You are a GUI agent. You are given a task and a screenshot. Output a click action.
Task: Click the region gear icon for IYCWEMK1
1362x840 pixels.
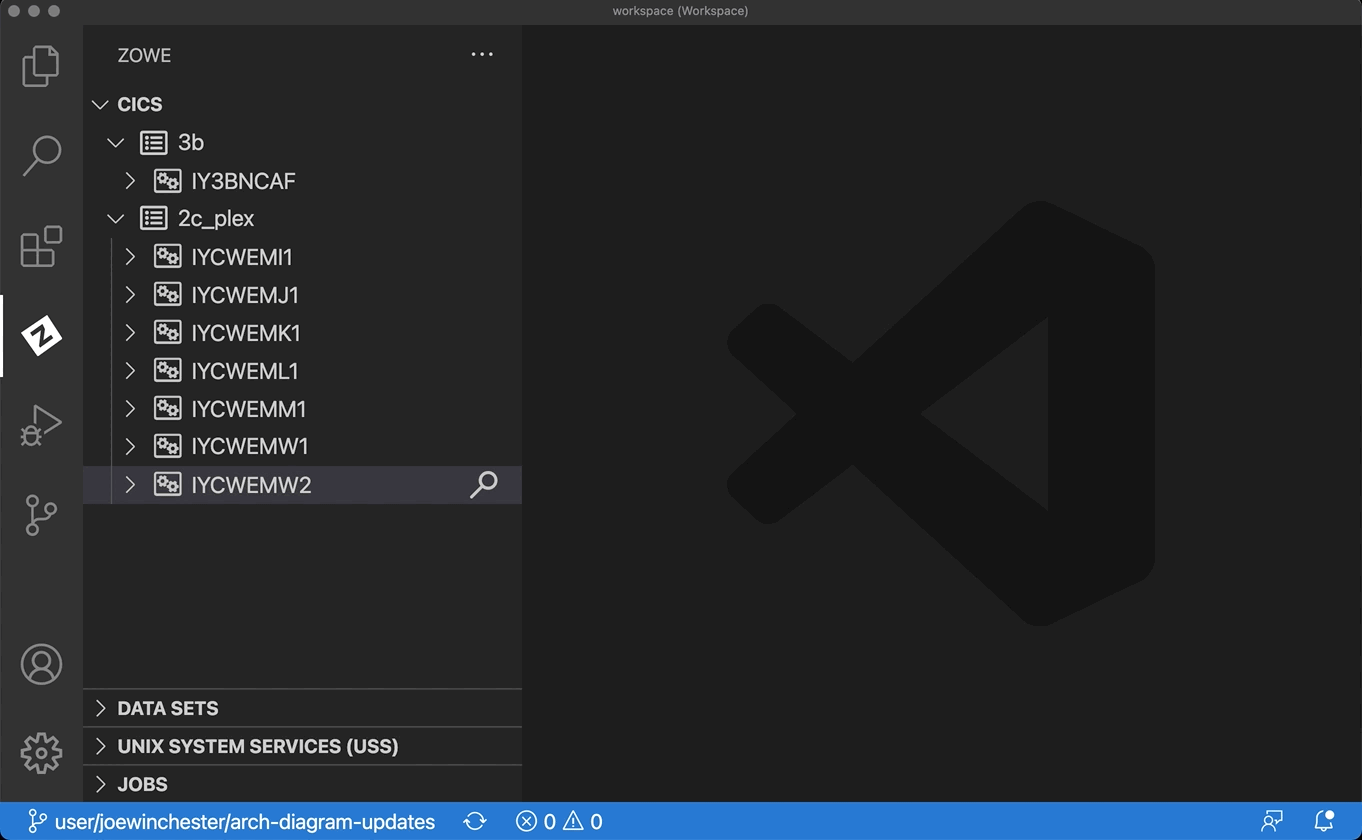167,333
